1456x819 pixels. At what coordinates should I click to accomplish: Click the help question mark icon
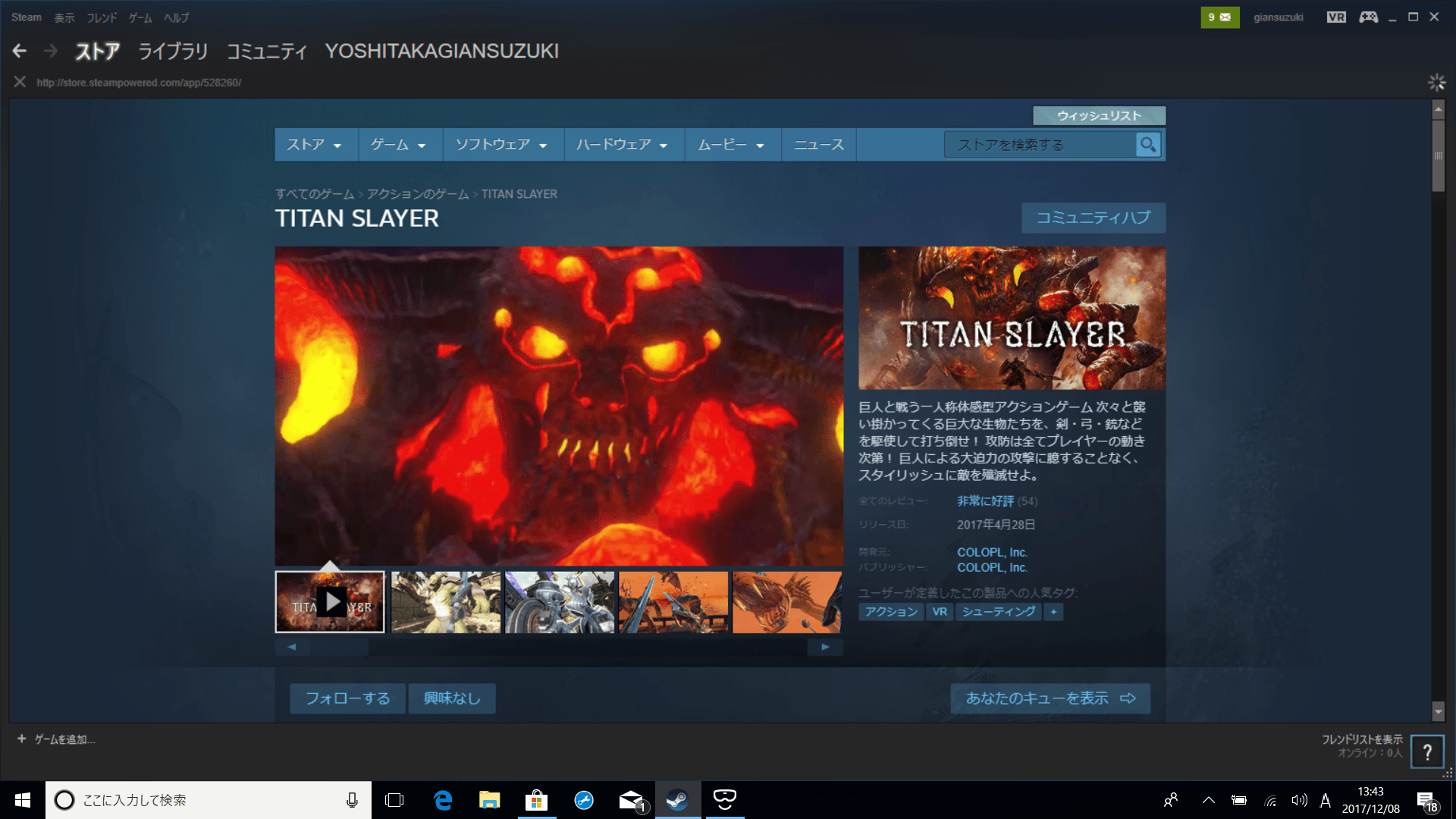point(1428,752)
